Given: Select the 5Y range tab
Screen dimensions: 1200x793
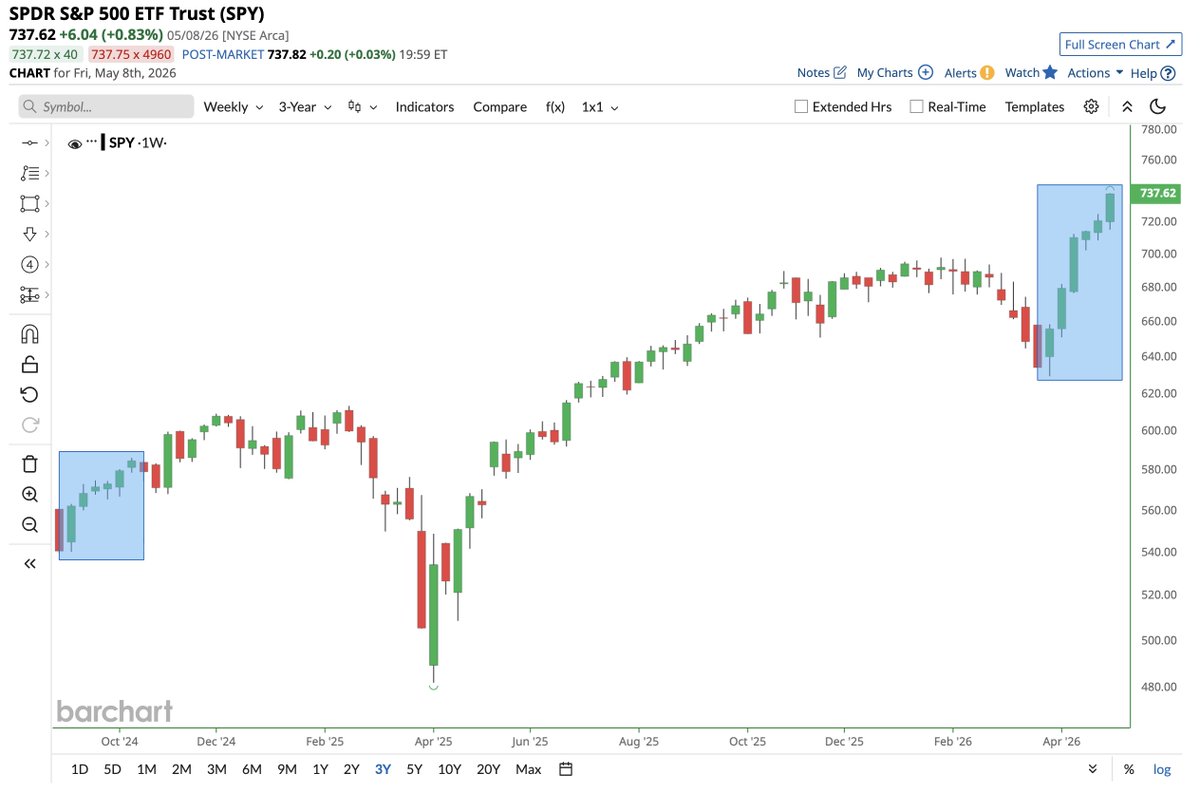Looking at the screenshot, I should [415, 769].
